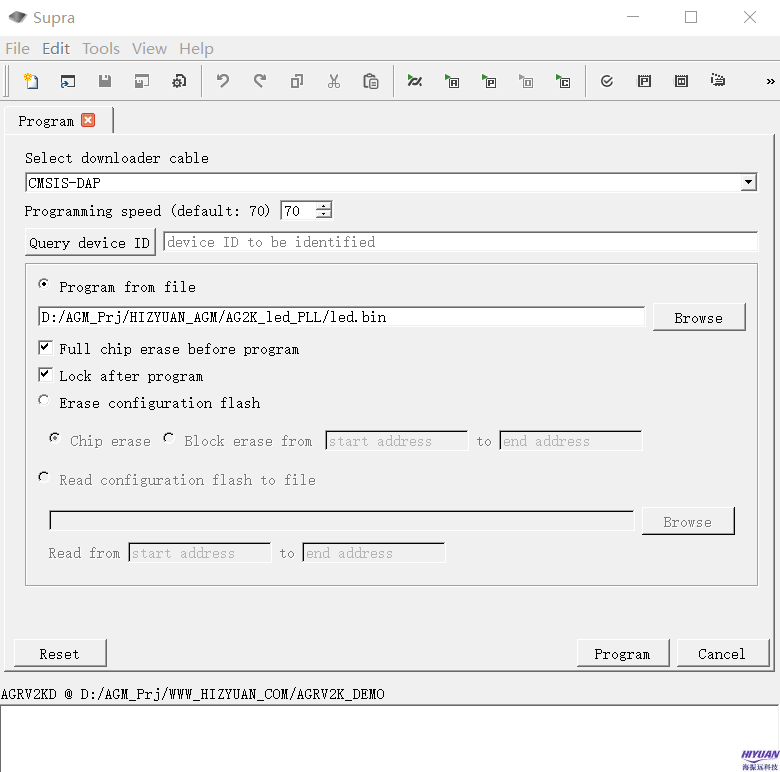Click the chip package view icon

[x=681, y=81]
